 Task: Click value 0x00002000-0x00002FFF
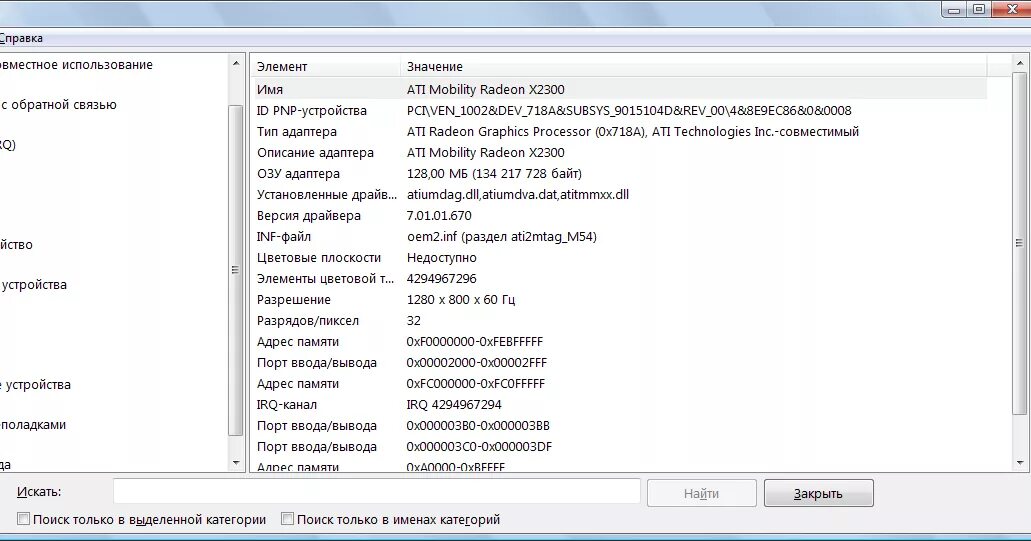pyautogui.click(x=477, y=363)
